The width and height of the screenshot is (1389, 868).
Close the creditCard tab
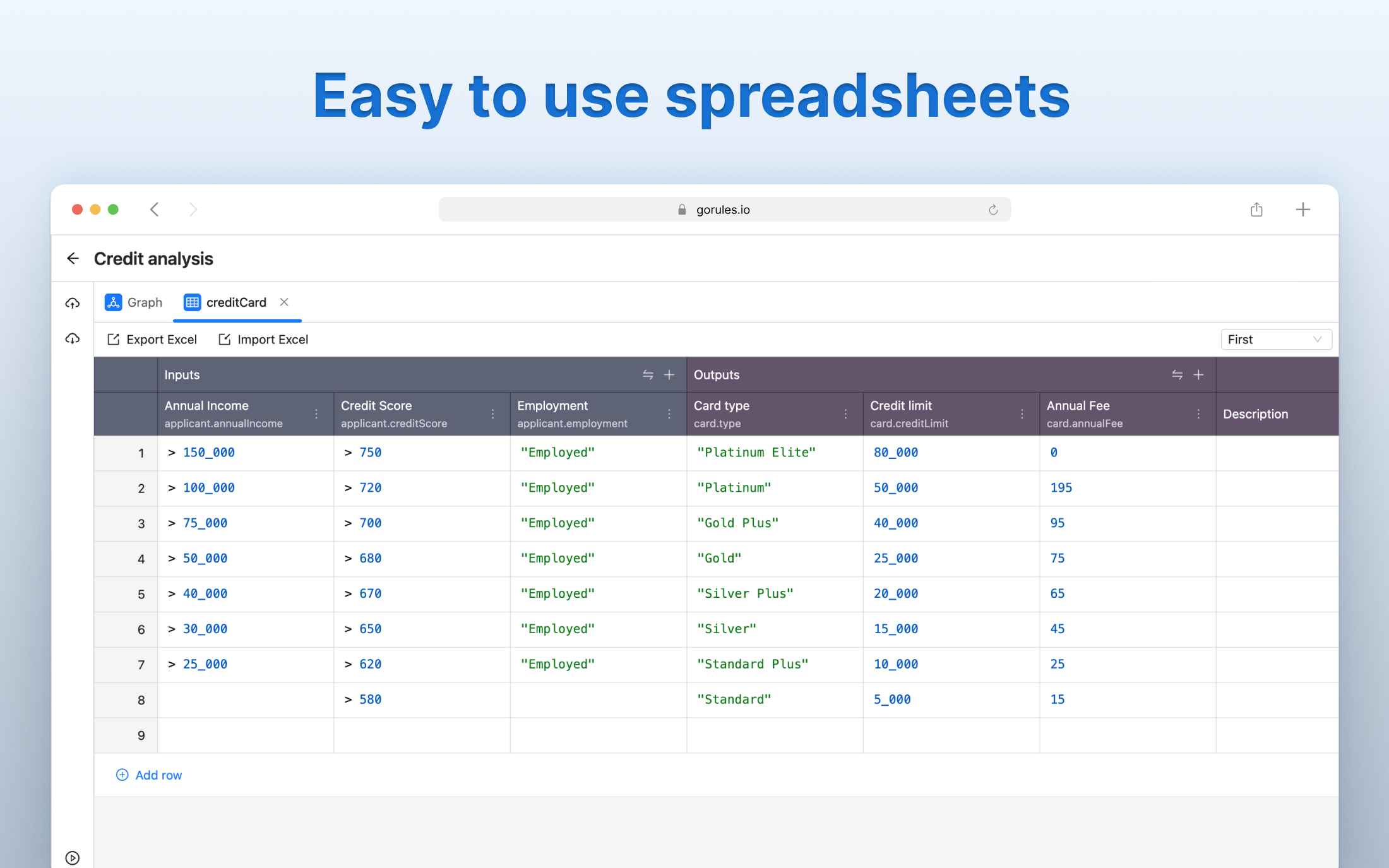point(284,302)
